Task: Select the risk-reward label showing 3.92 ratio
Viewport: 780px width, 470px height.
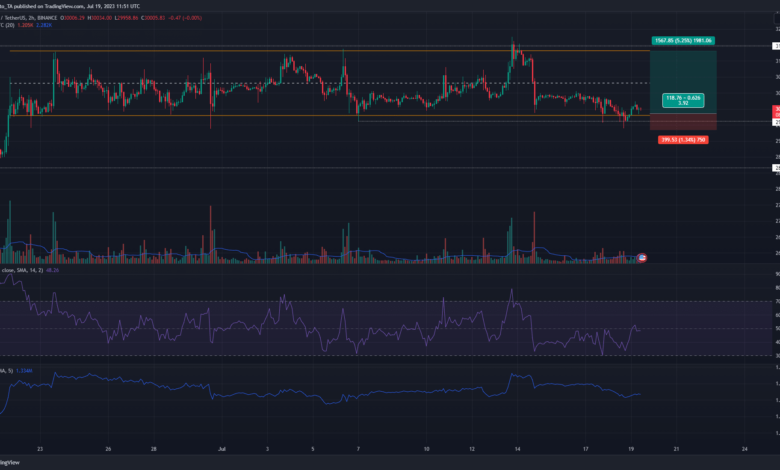Action: pos(683,99)
